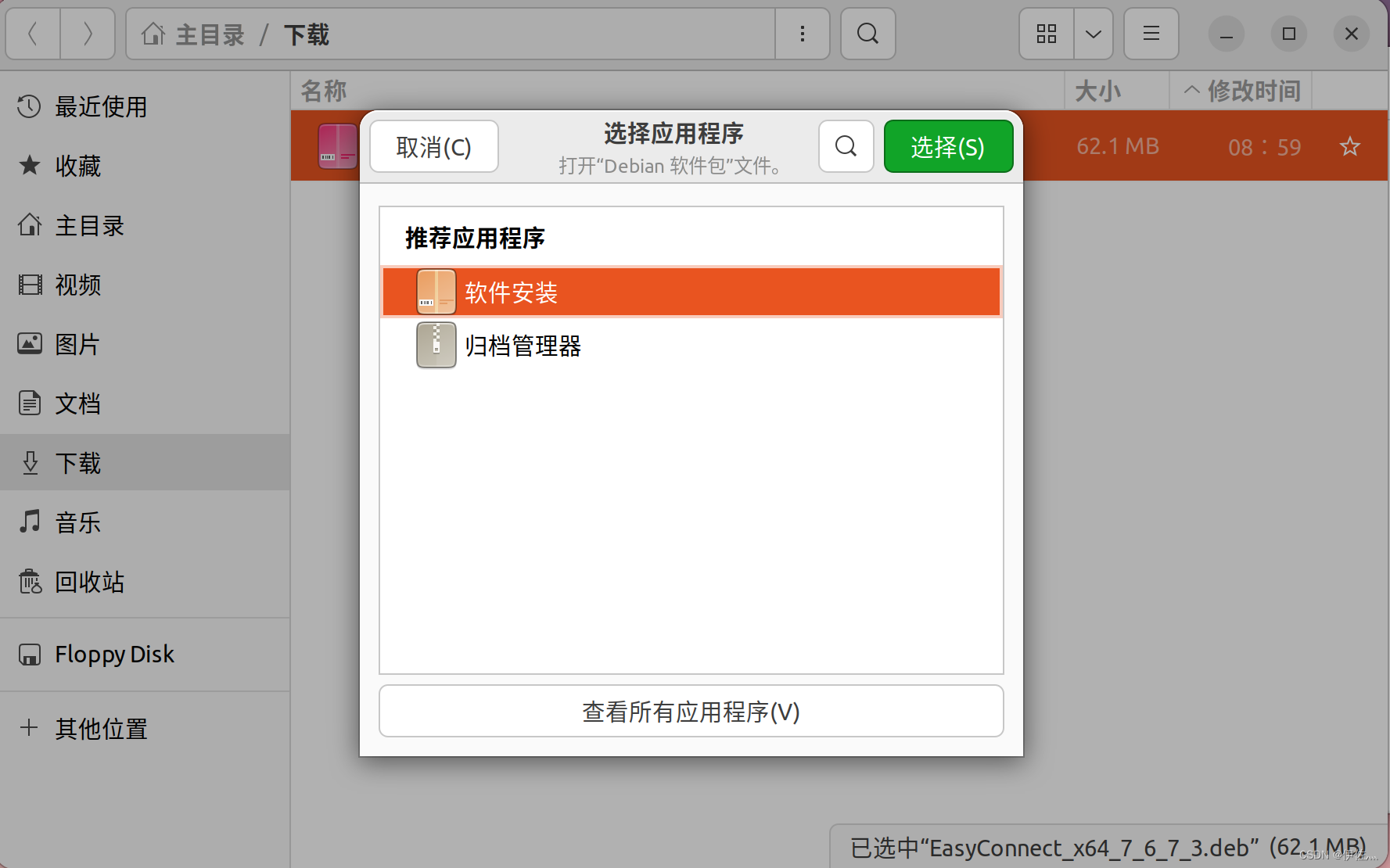Image resolution: width=1390 pixels, height=868 pixels.
Task: Open Floppy Disk in the sidebar
Action: pos(145,654)
